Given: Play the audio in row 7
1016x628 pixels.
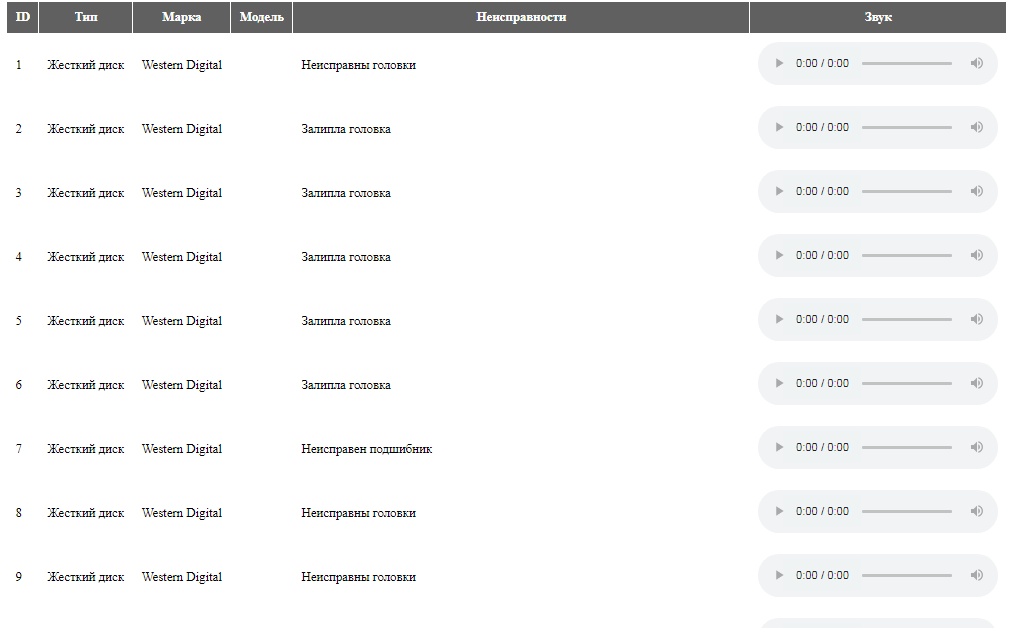Looking at the screenshot, I should click(x=779, y=447).
